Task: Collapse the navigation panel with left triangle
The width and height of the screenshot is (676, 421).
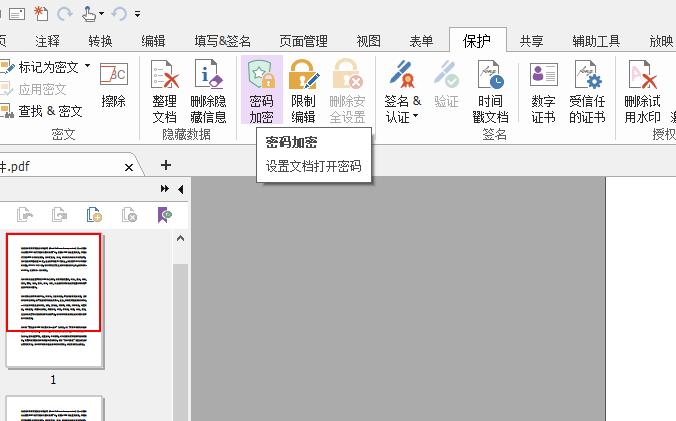Action: coord(181,189)
